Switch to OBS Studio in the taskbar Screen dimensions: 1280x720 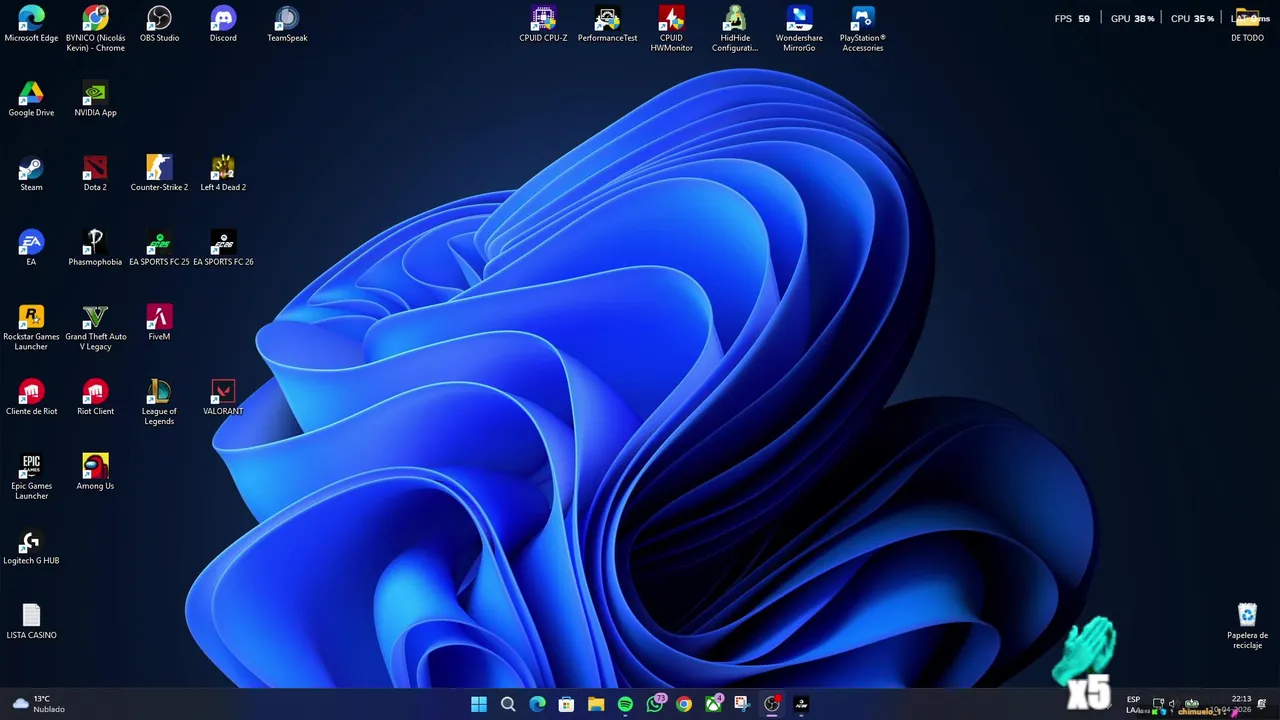tap(772, 704)
